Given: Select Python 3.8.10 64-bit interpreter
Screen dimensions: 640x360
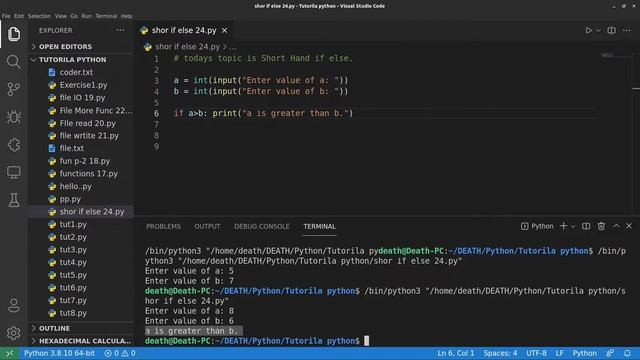Looking at the screenshot, I should (59, 353).
